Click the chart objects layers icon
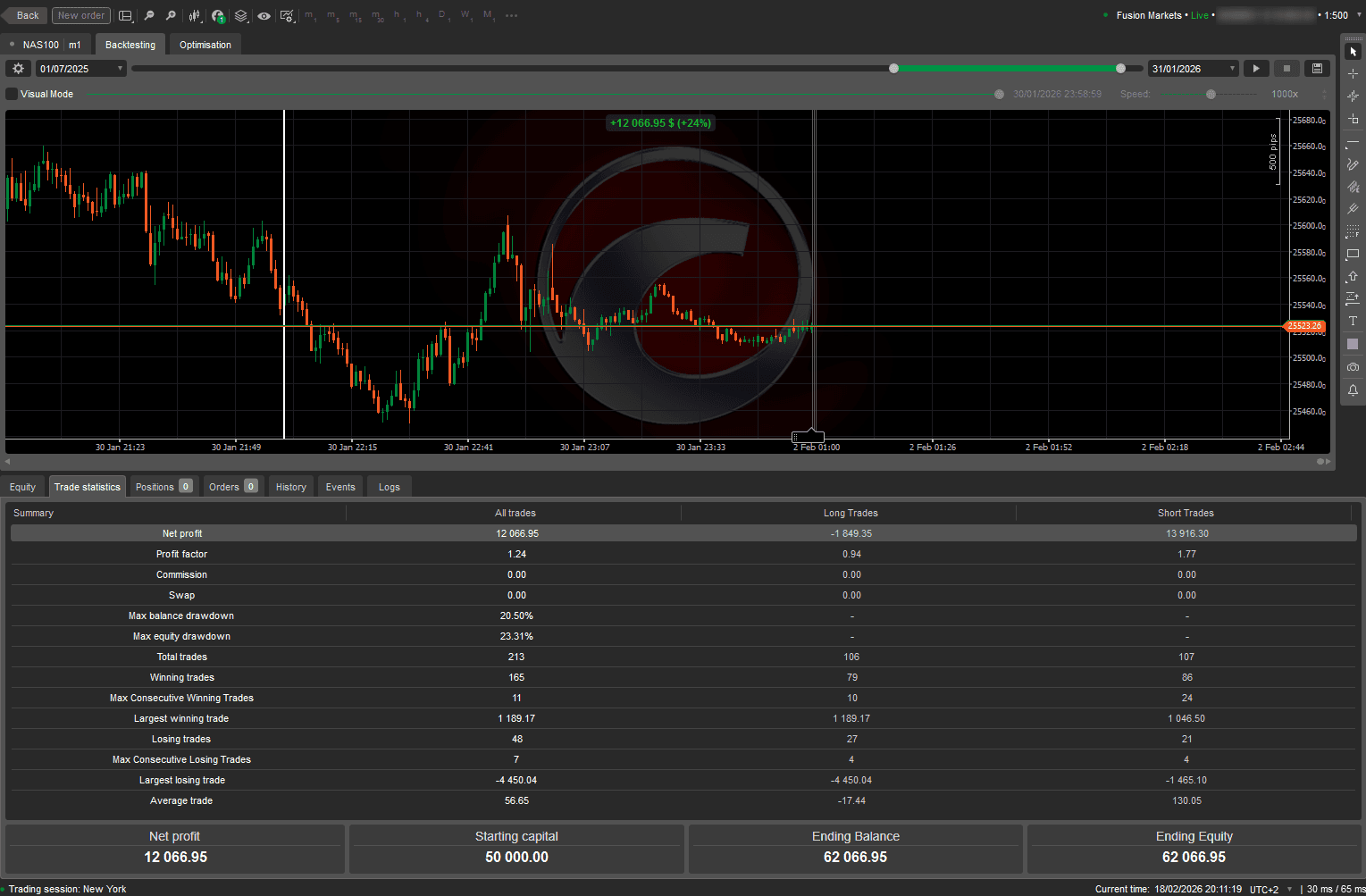 (240, 15)
